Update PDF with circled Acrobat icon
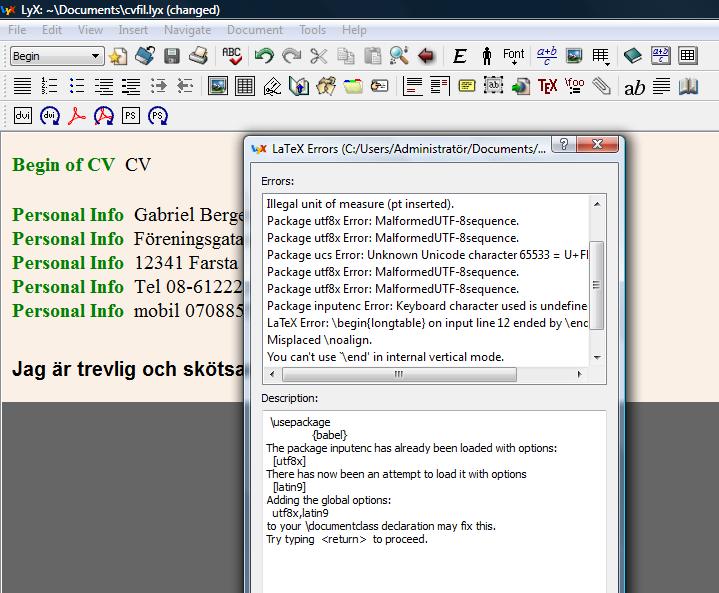719x593 pixels. point(104,116)
